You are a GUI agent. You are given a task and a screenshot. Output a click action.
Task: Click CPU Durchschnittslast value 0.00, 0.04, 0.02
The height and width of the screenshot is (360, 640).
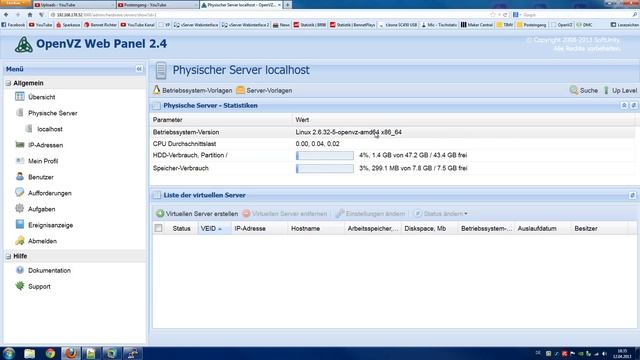[x=318, y=144]
